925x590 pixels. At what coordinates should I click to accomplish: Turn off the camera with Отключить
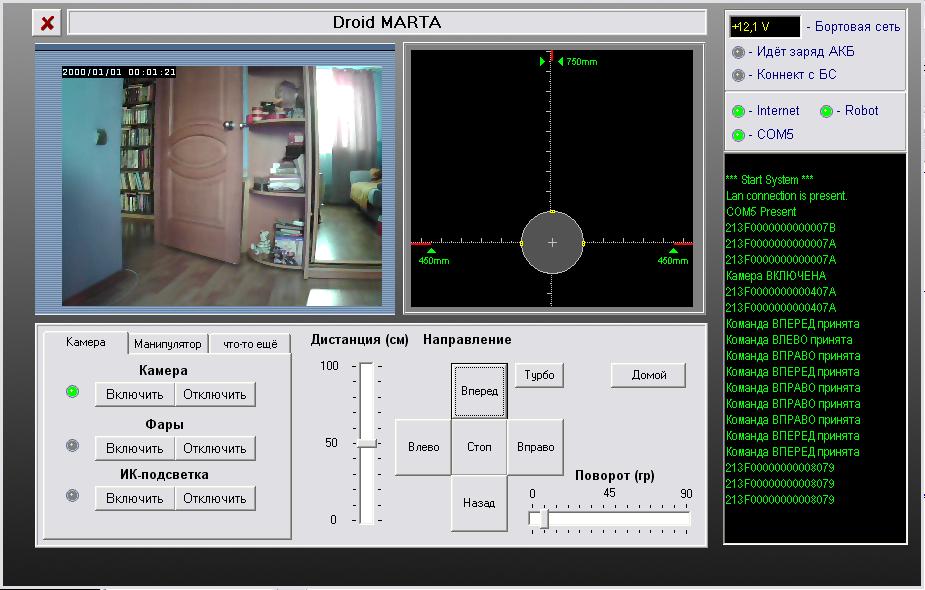point(215,394)
